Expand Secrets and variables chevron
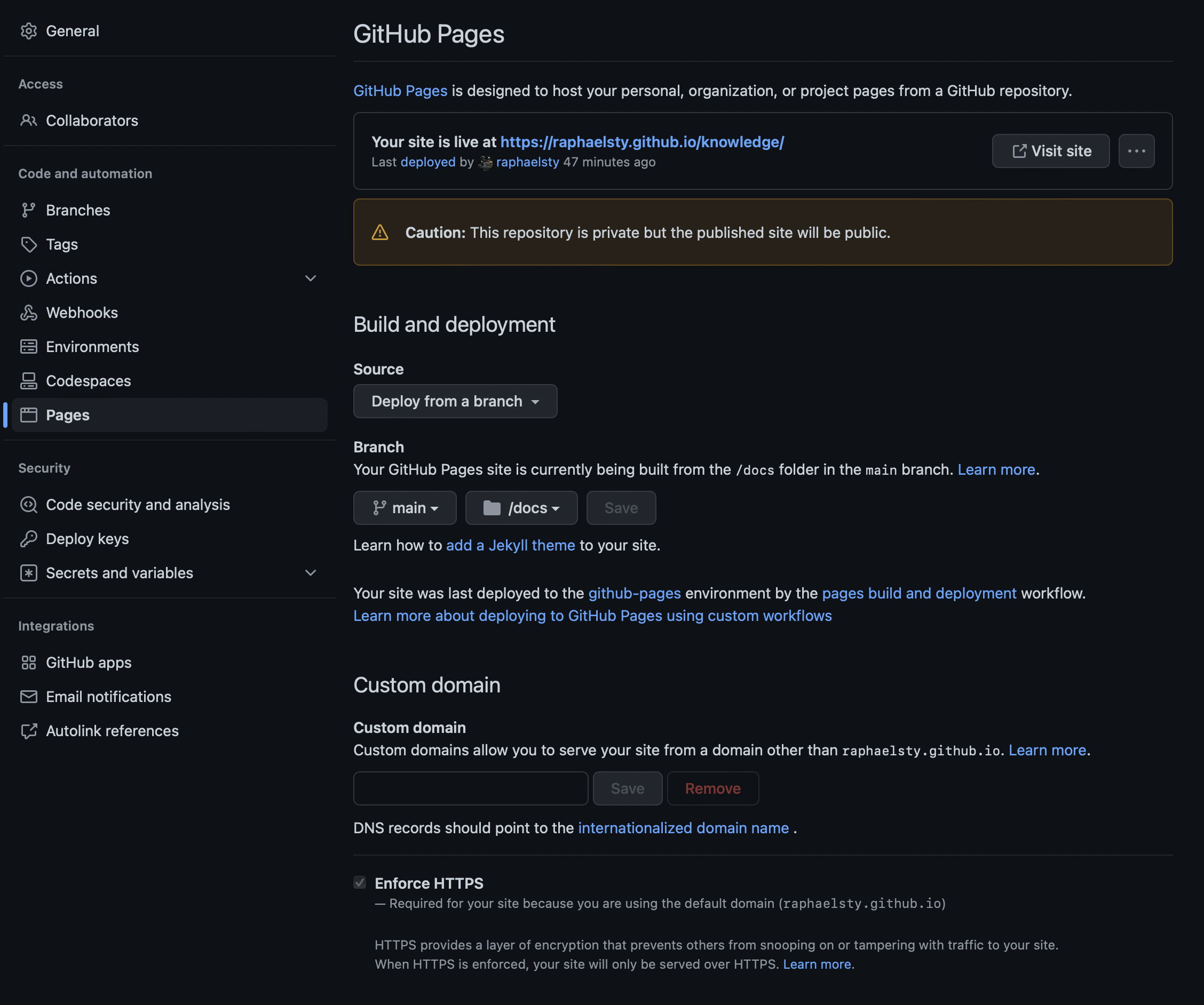 [310, 573]
